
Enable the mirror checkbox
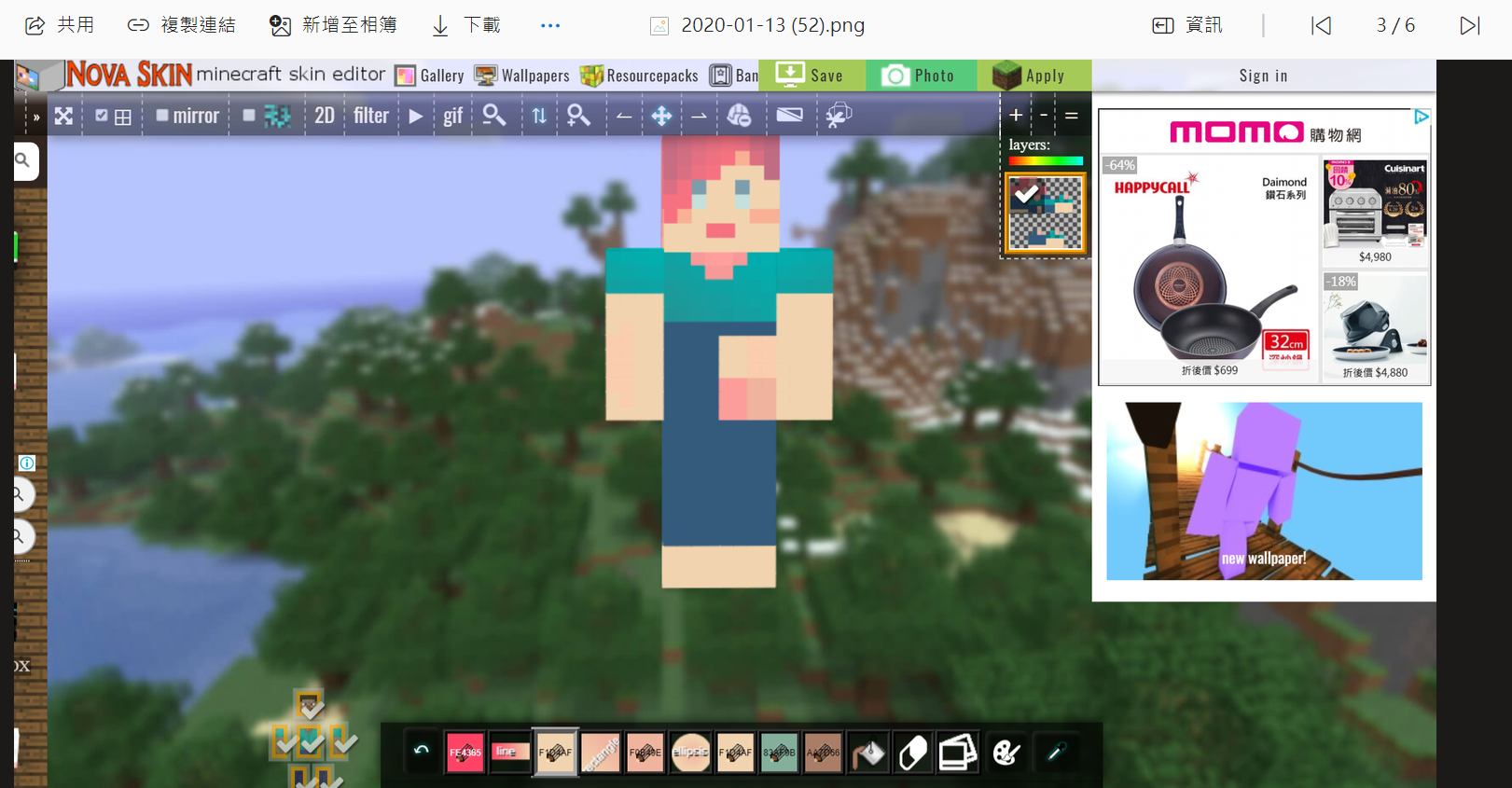tap(162, 116)
